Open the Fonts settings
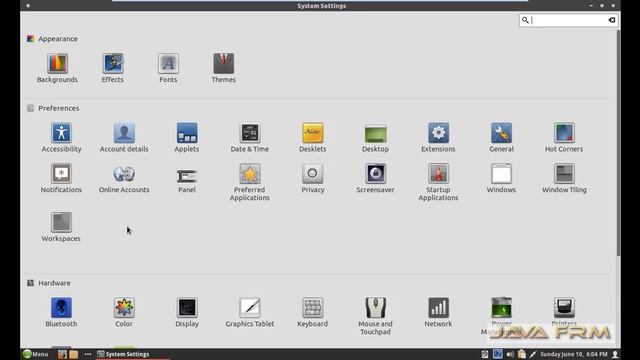Viewport: 640px width, 360px height. click(168, 68)
